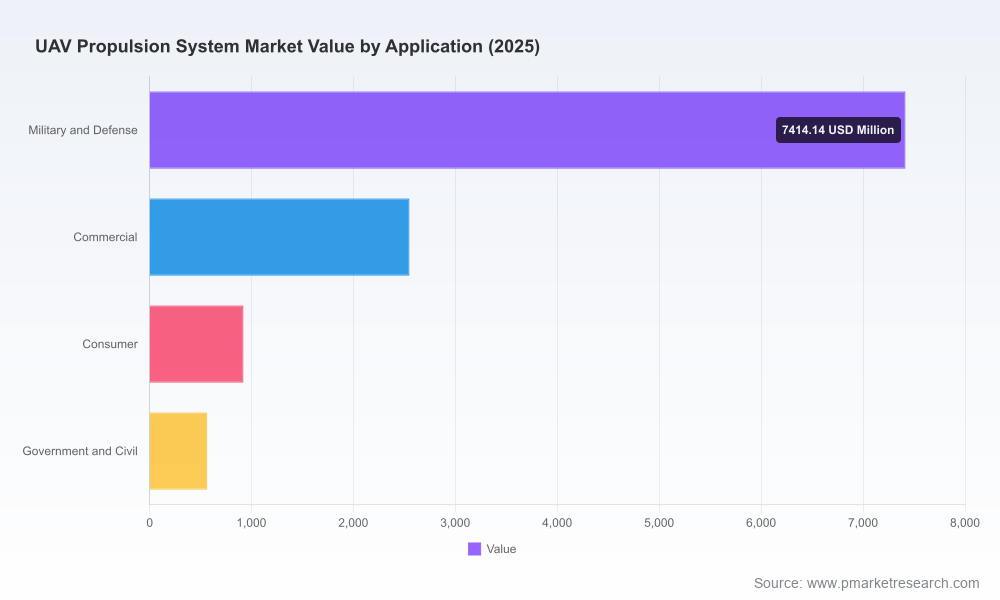Click the 6,000 x-axis tick label

coord(761,523)
